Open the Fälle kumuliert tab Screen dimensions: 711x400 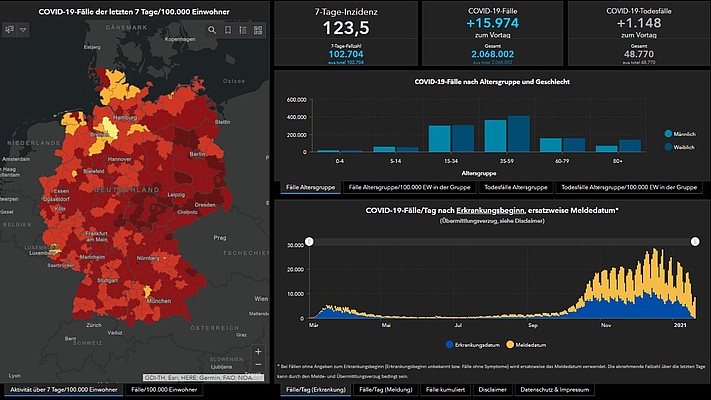pyautogui.click(x=445, y=390)
